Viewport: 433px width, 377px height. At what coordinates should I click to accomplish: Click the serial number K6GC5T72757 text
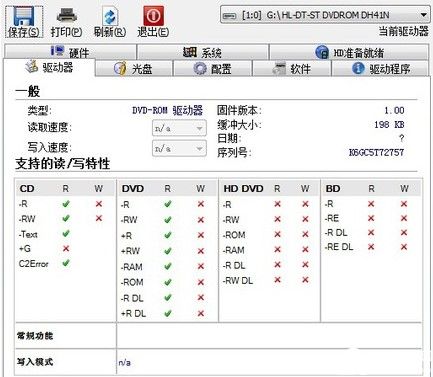tap(376, 153)
